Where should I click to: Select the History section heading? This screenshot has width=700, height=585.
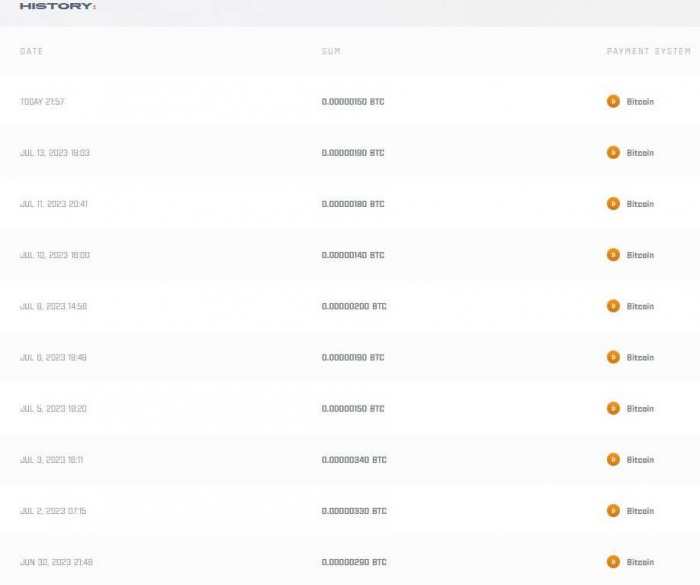point(58,6)
